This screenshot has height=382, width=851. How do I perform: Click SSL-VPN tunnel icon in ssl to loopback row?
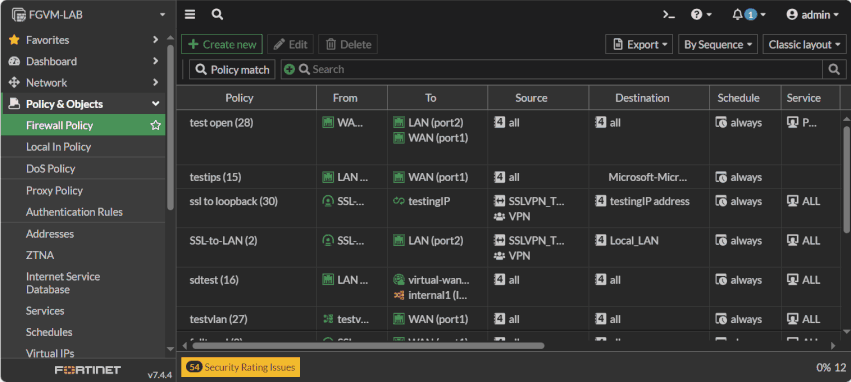328,201
